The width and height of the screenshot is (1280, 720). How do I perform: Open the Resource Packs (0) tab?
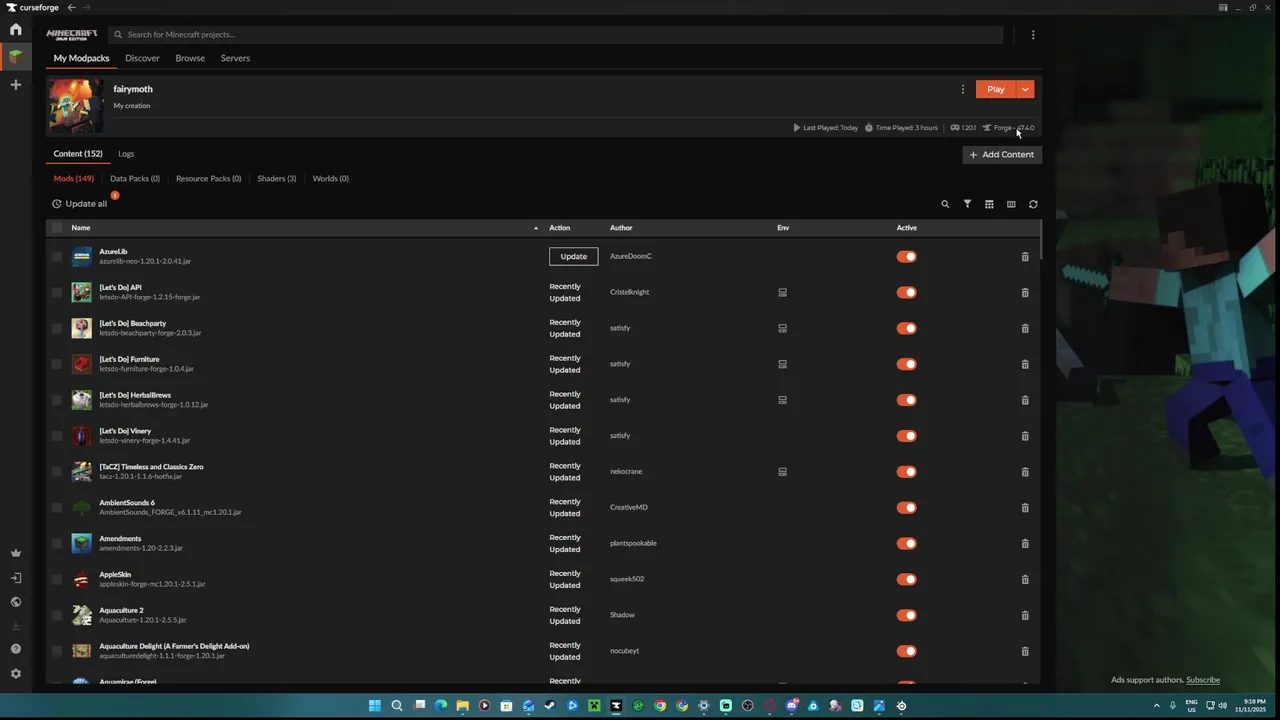pyautogui.click(x=208, y=179)
